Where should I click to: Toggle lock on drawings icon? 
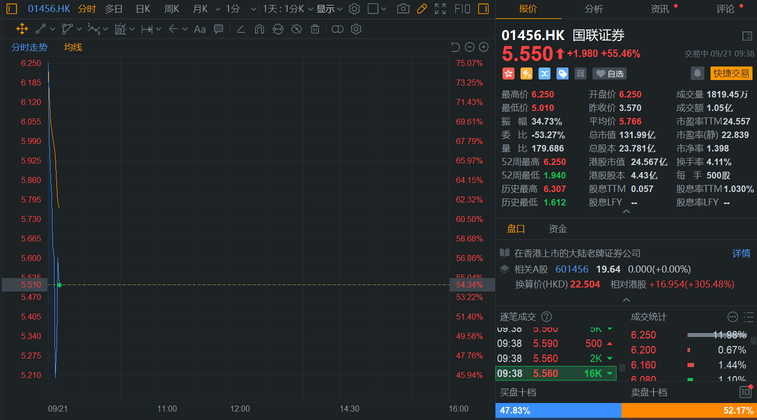pyautogui.click(x=278, y=29)
